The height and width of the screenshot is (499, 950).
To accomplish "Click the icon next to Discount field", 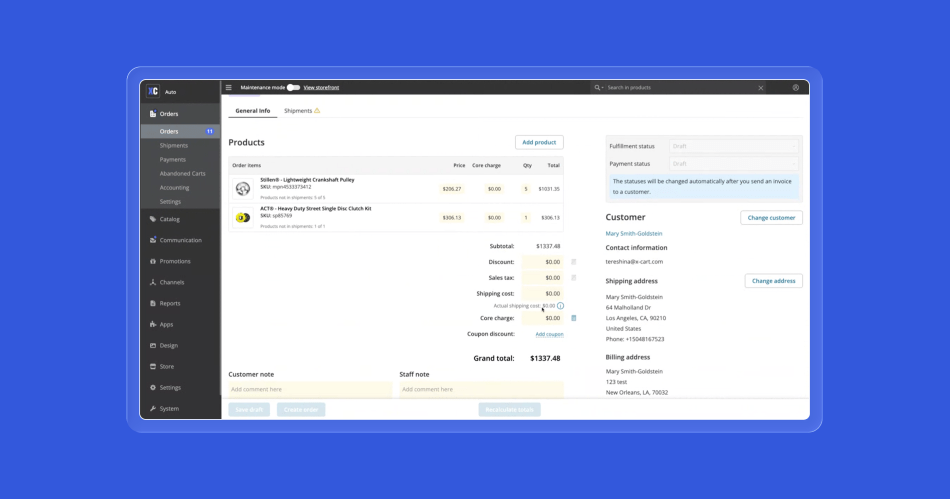I will (x=574, y=262).
